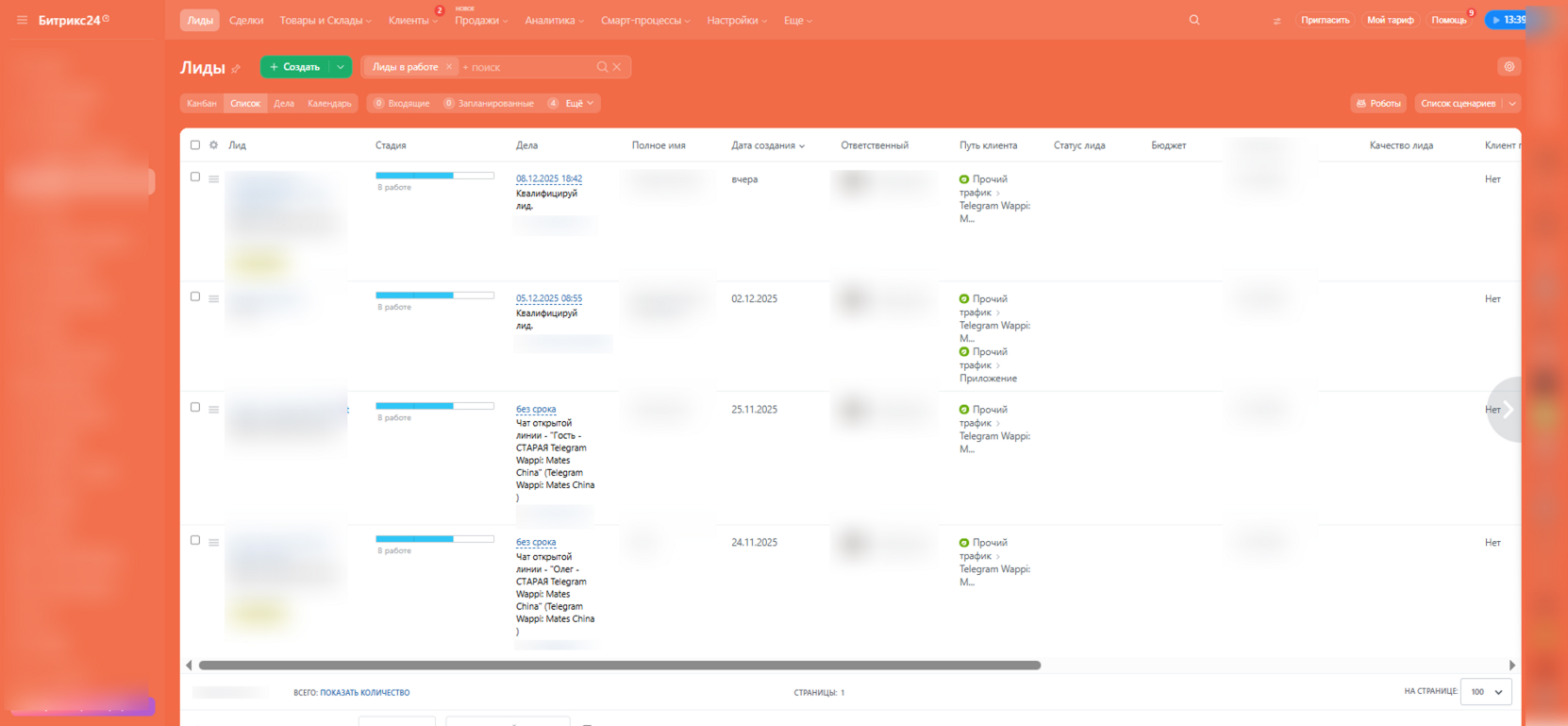The height and width of the screenshot is (726, 1568).
Task: Expand the Ещё counters dropdown
Action: coord(578,104)
